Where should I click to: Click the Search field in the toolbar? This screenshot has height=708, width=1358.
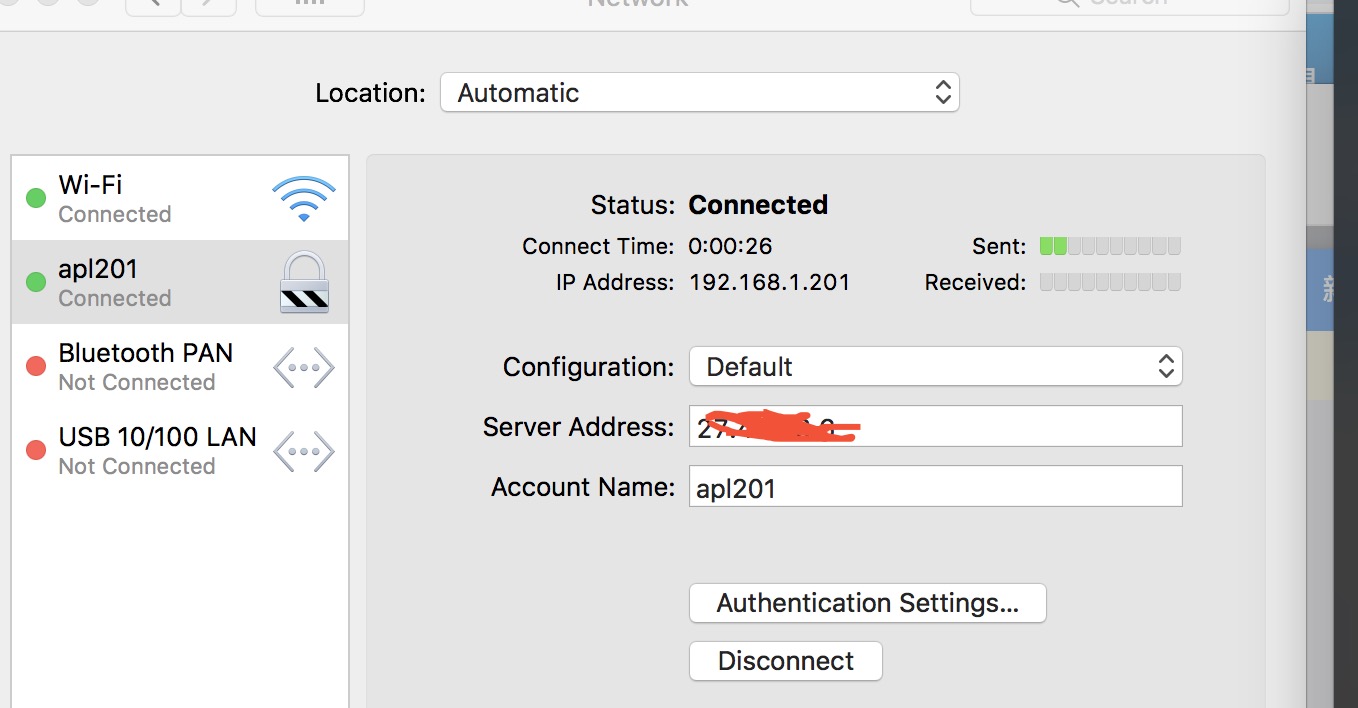(x=1128, y=4)
